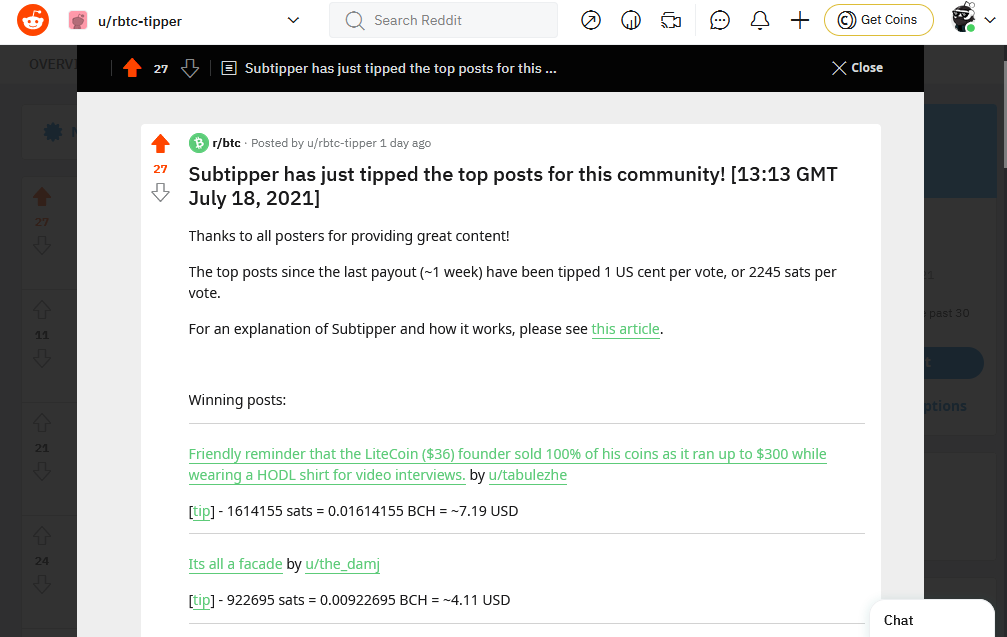
Task: Click the '1 day ago' timestamp
Action: tap(405, 143)
